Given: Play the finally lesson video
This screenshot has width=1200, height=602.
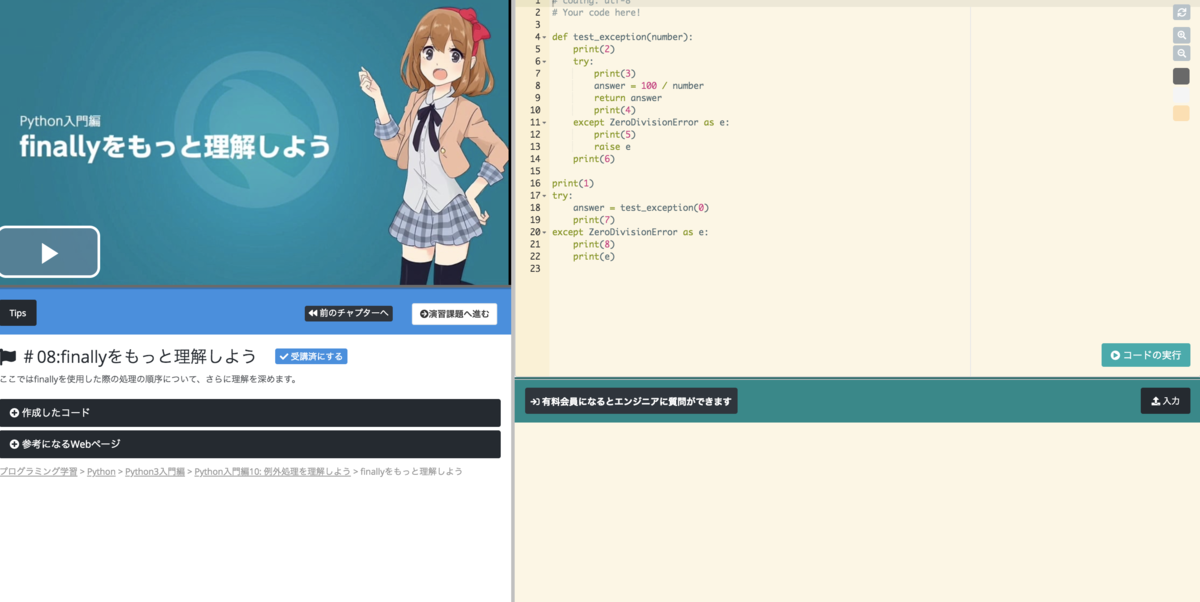Looking at the screenshot, I should click(49, 252).
